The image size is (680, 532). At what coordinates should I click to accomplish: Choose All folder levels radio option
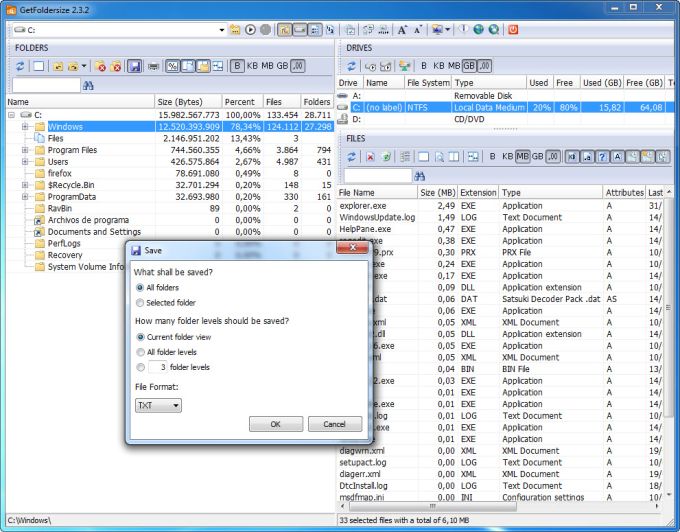pyautogui.click(x=140, y=352)
